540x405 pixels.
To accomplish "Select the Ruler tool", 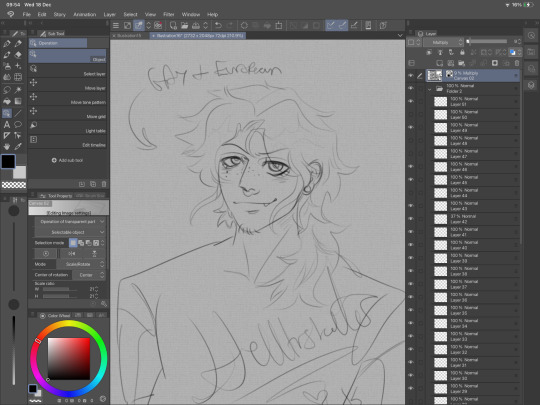I will tap(7, 135).
